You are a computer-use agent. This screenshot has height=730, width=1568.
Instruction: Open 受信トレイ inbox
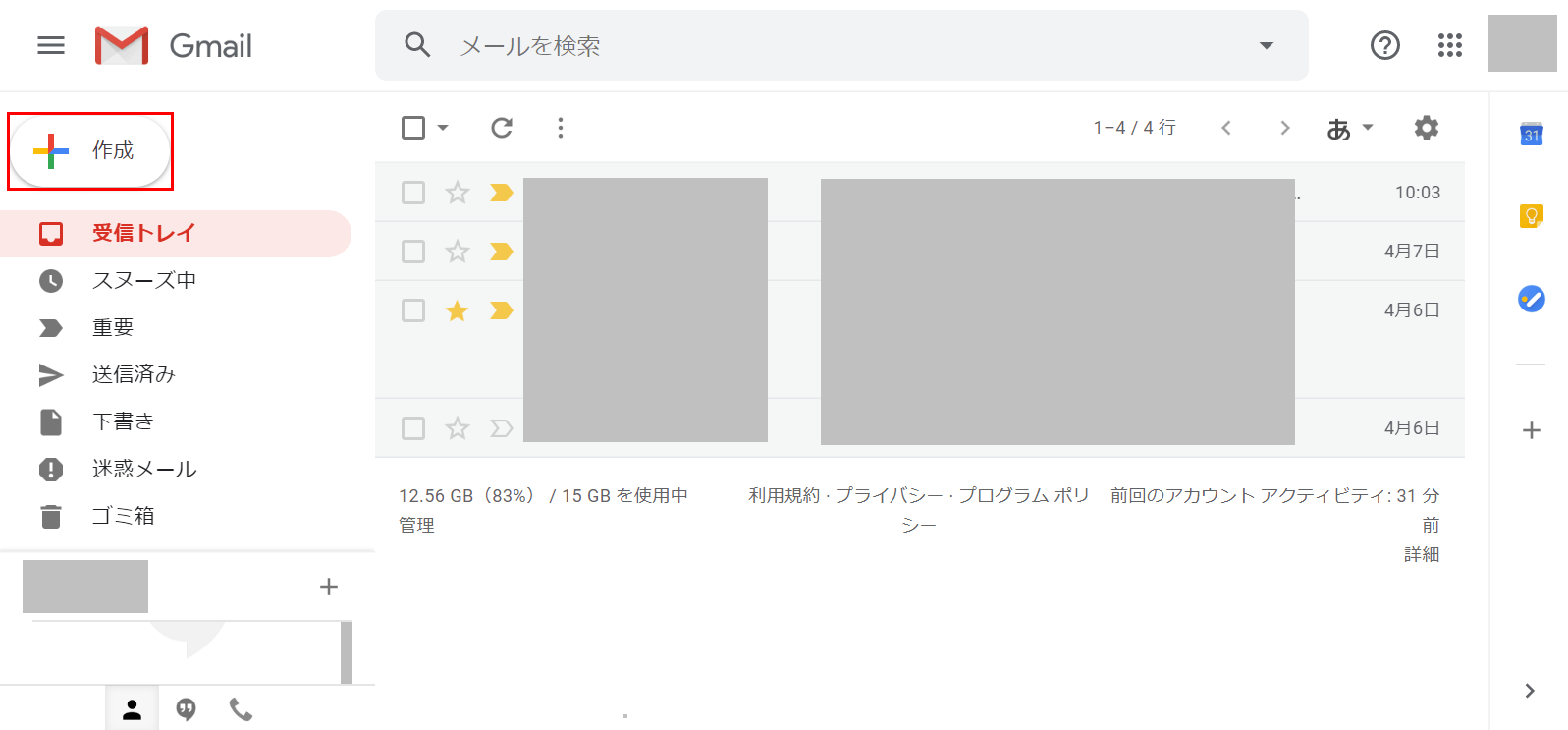[x=176, y=233]
